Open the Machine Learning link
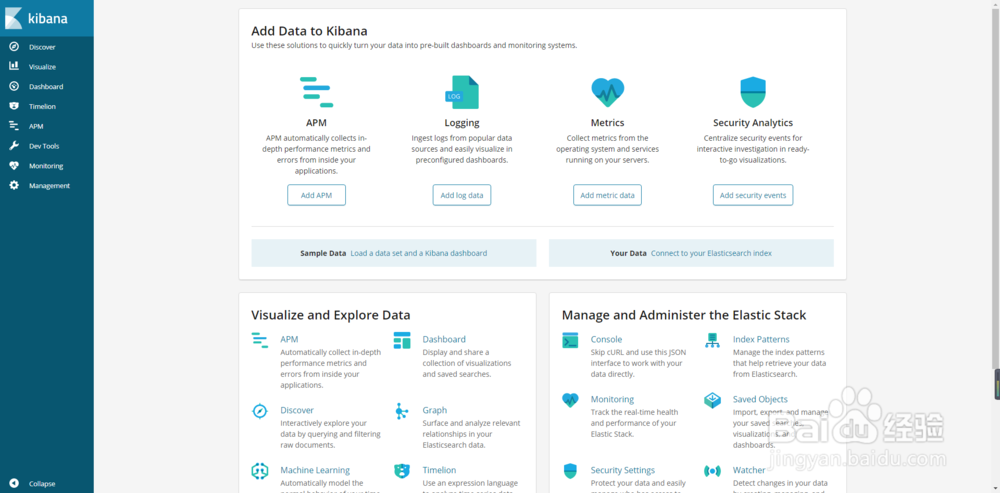 [315, 470]
